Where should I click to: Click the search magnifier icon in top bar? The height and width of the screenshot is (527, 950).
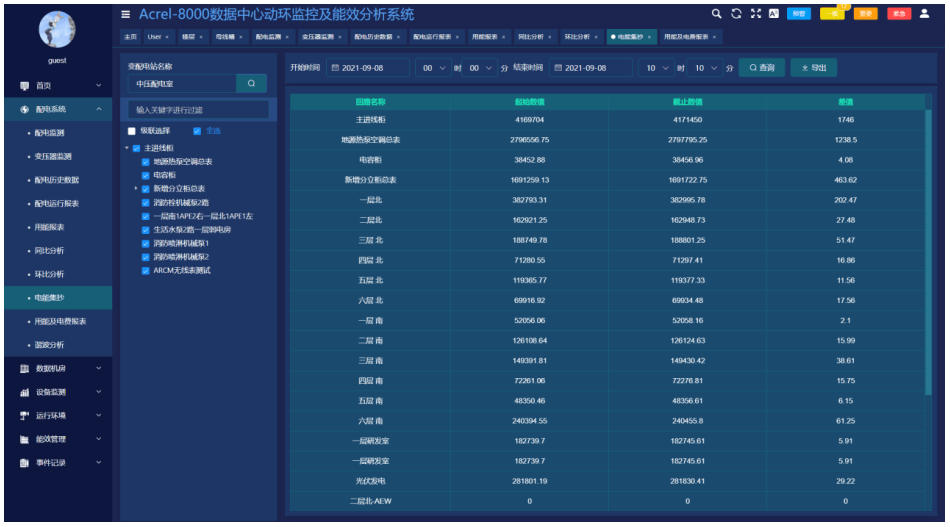pos(717,14)
